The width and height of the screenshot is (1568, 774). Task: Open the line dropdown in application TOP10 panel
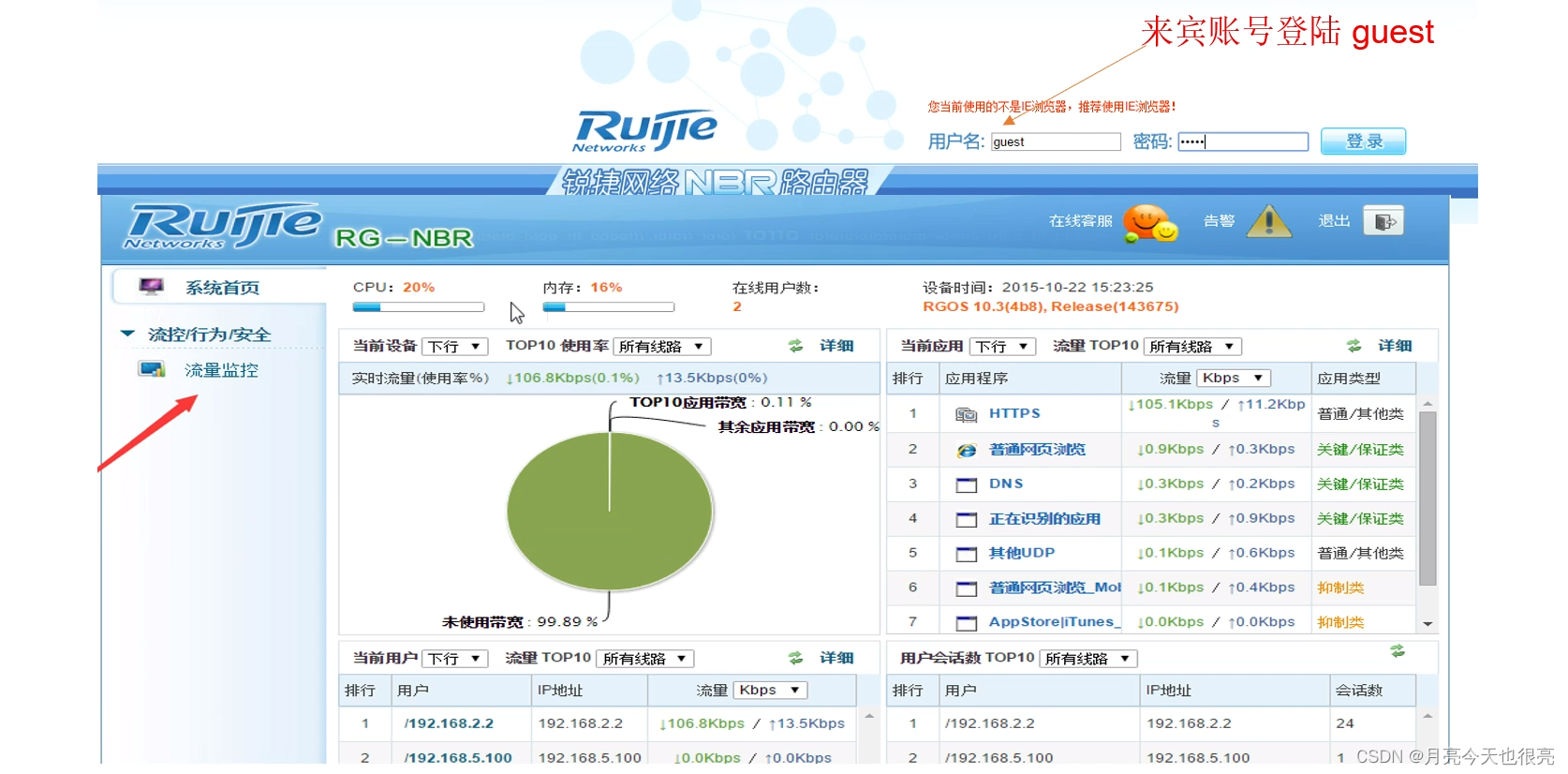[x=1193, y=347]
